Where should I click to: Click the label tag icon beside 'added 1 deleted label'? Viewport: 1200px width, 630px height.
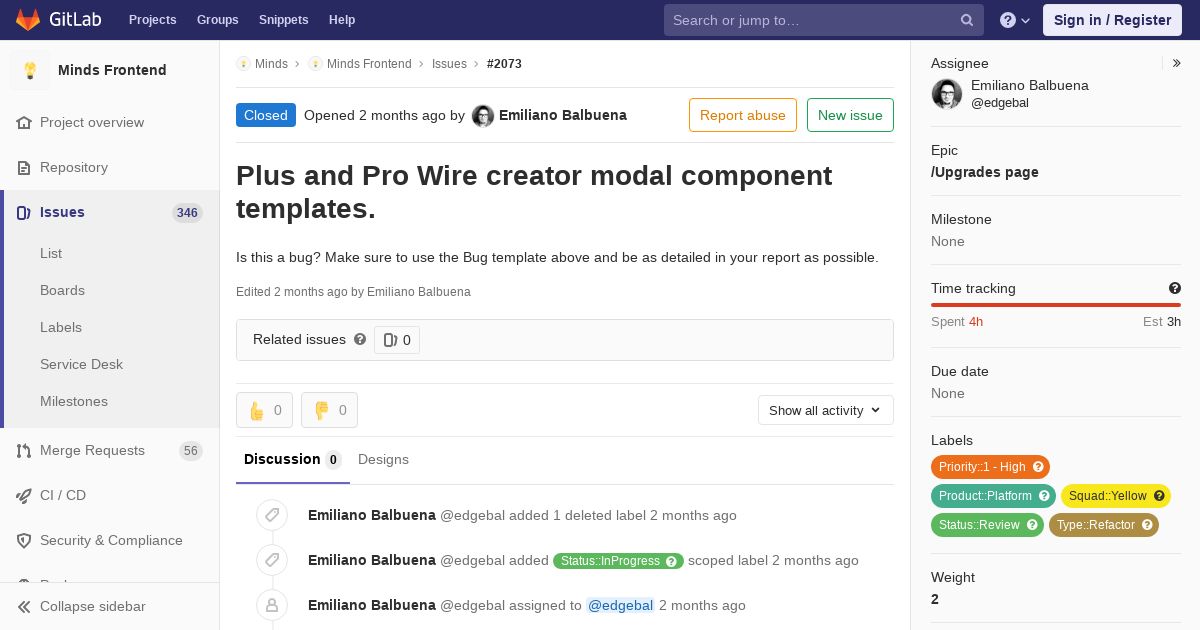pyautogui.click(x=271, y=515)
